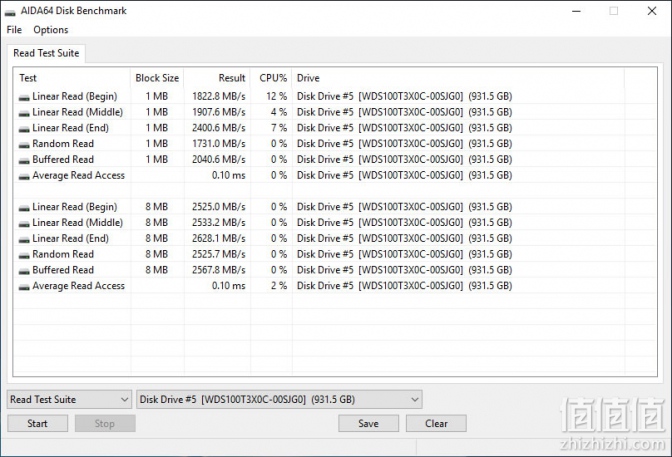Select the 2567.8 MB/s result cell

click(x=219, y=271)
